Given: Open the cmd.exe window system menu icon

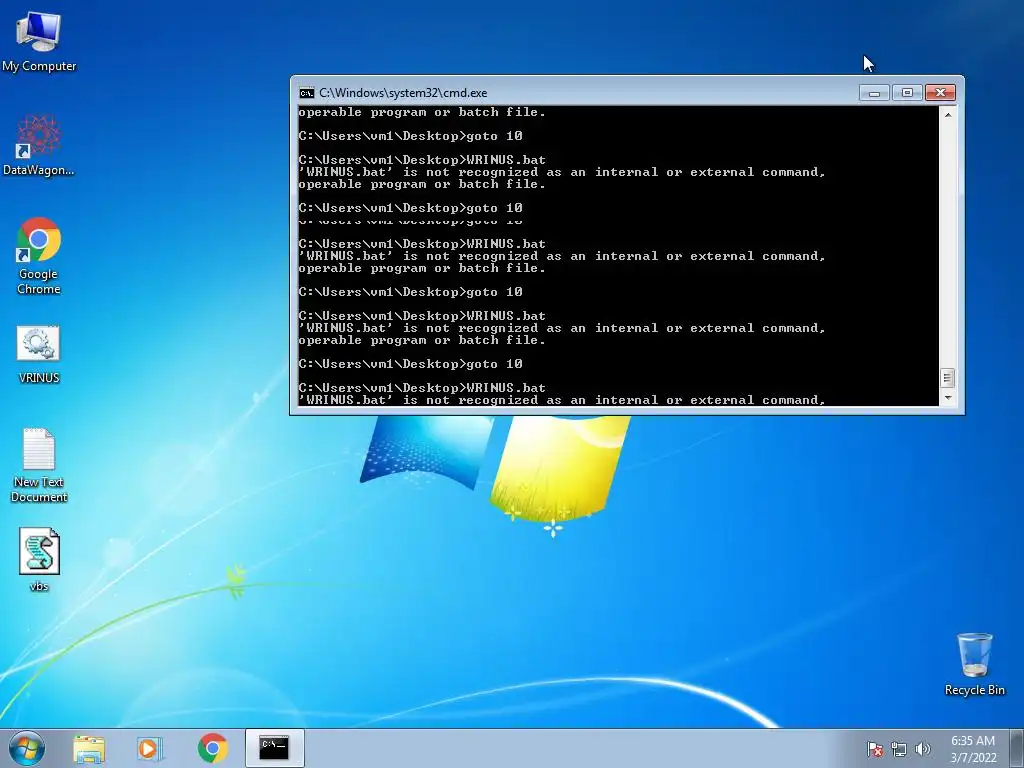Looking at the screenshot, I should [x=306, y=93].
